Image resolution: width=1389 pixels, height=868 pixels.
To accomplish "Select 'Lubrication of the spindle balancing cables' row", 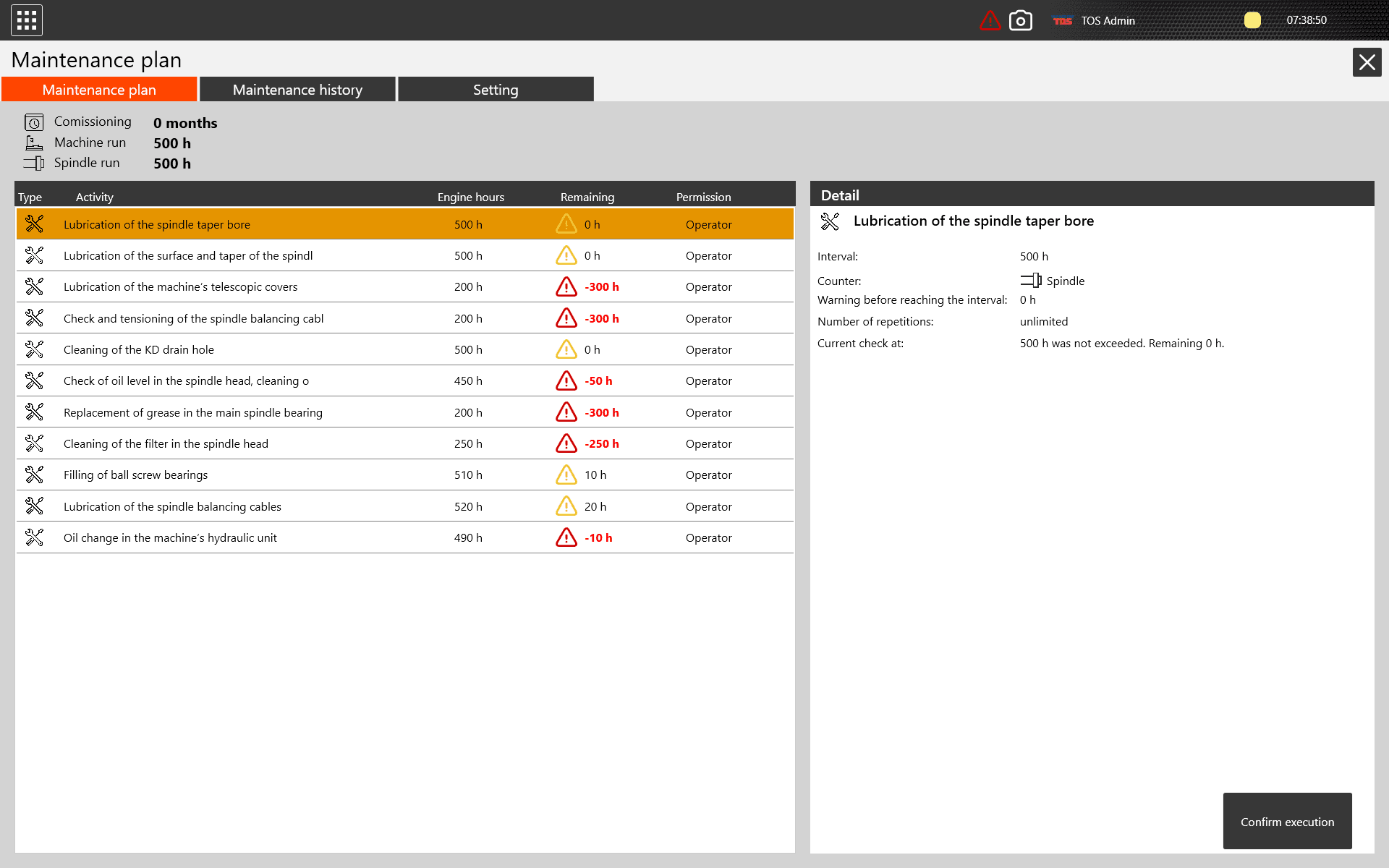I will click(x=172, y=506).
